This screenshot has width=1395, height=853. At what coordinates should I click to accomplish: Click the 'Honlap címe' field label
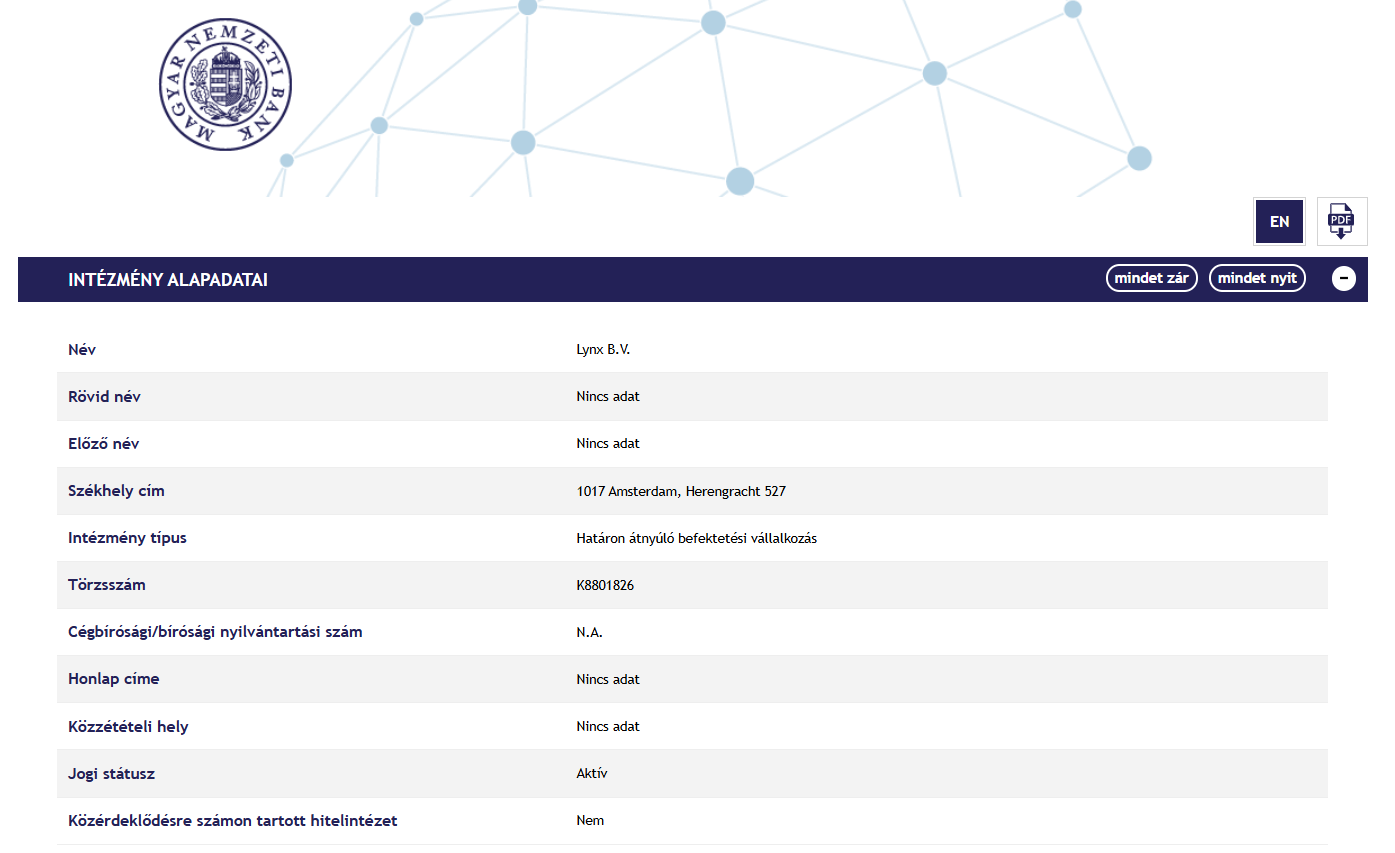113,679
